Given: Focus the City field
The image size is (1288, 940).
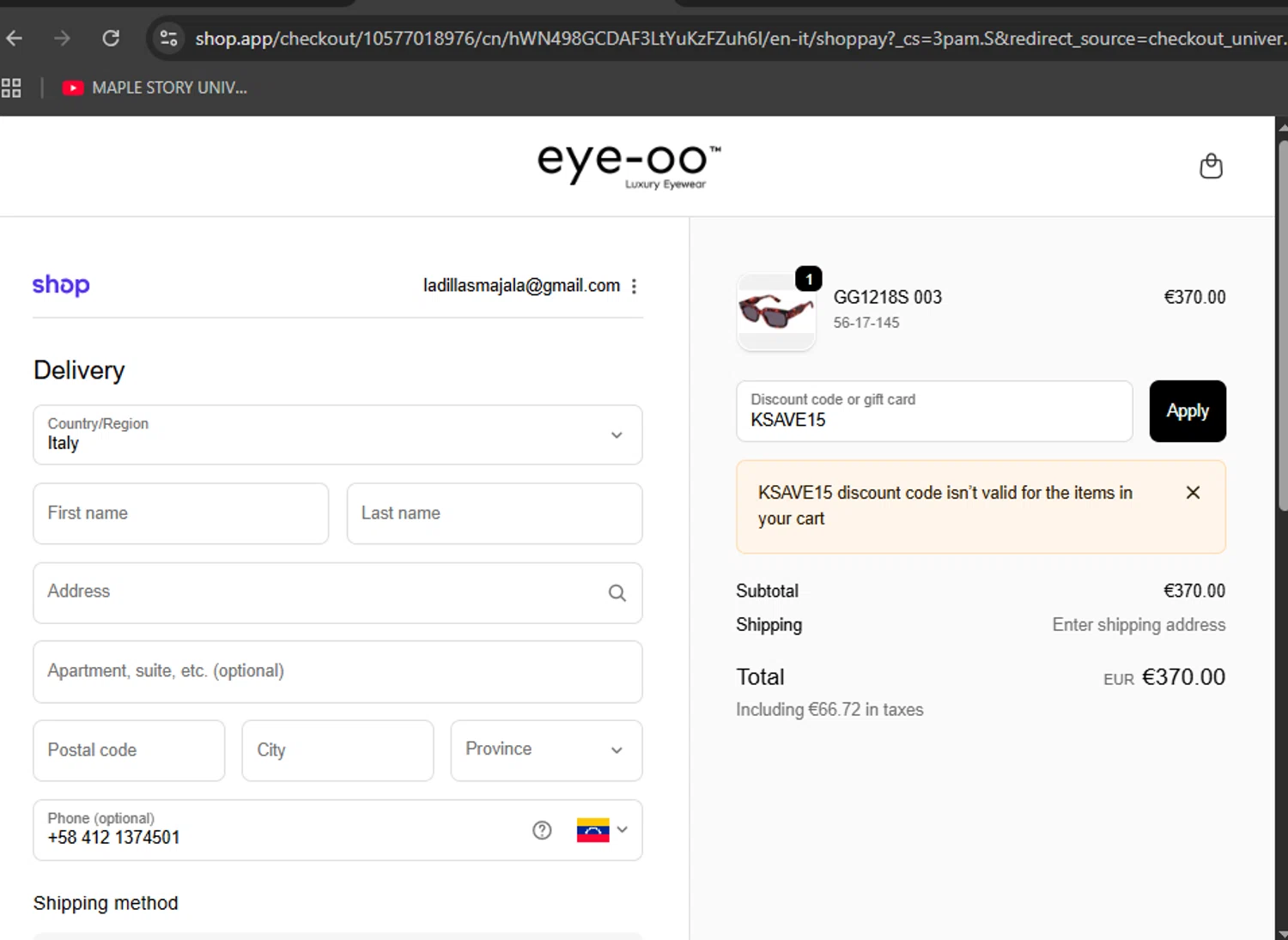Looking at the screenshot, I should coord(337,750).
